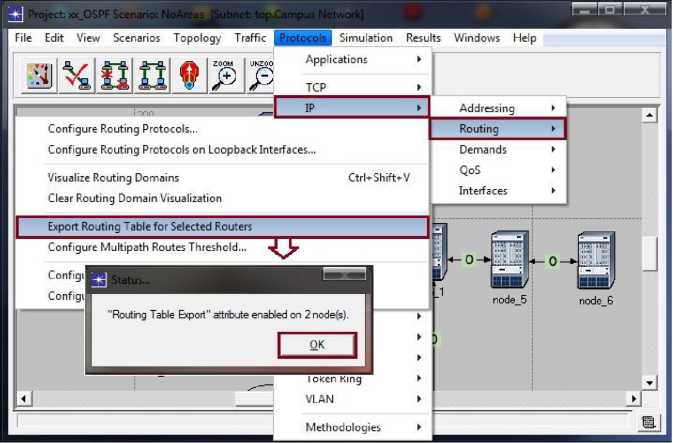Screen dimensions: 673x443
Task: Click the vertical scrollbar down arrow
Action: [649, 382]
